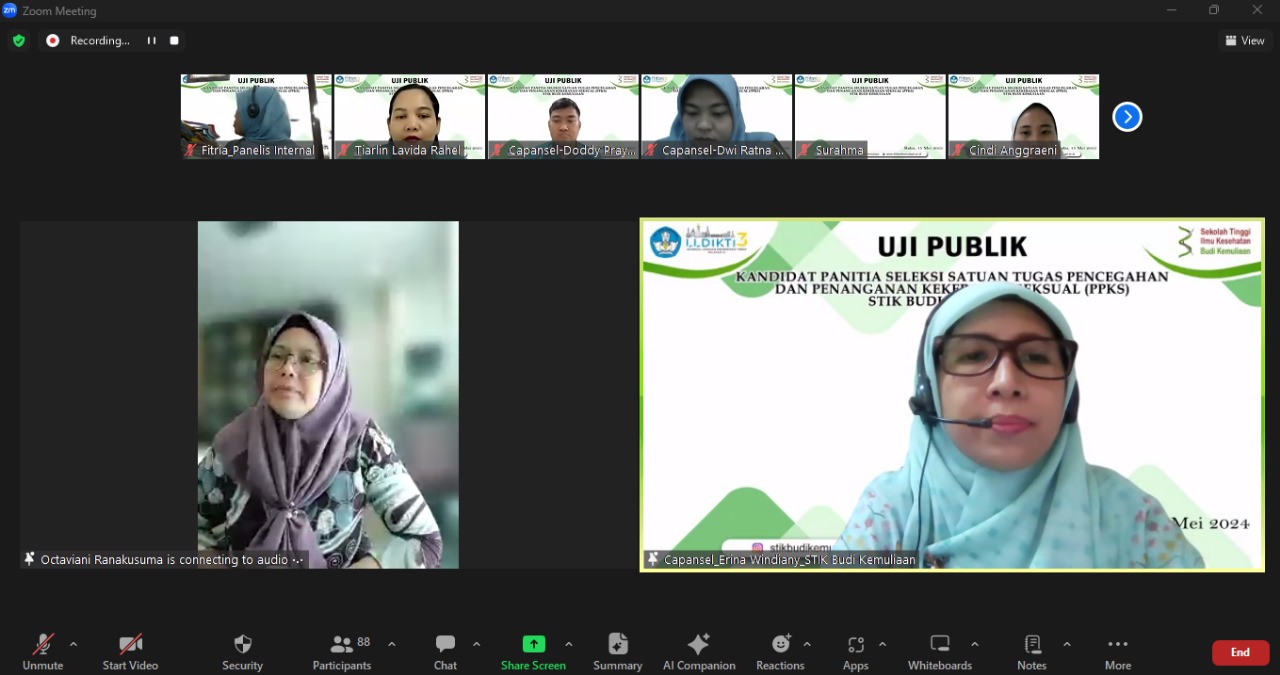Click the red Recording indicator

pyautogui.click(x=53, y=41)
